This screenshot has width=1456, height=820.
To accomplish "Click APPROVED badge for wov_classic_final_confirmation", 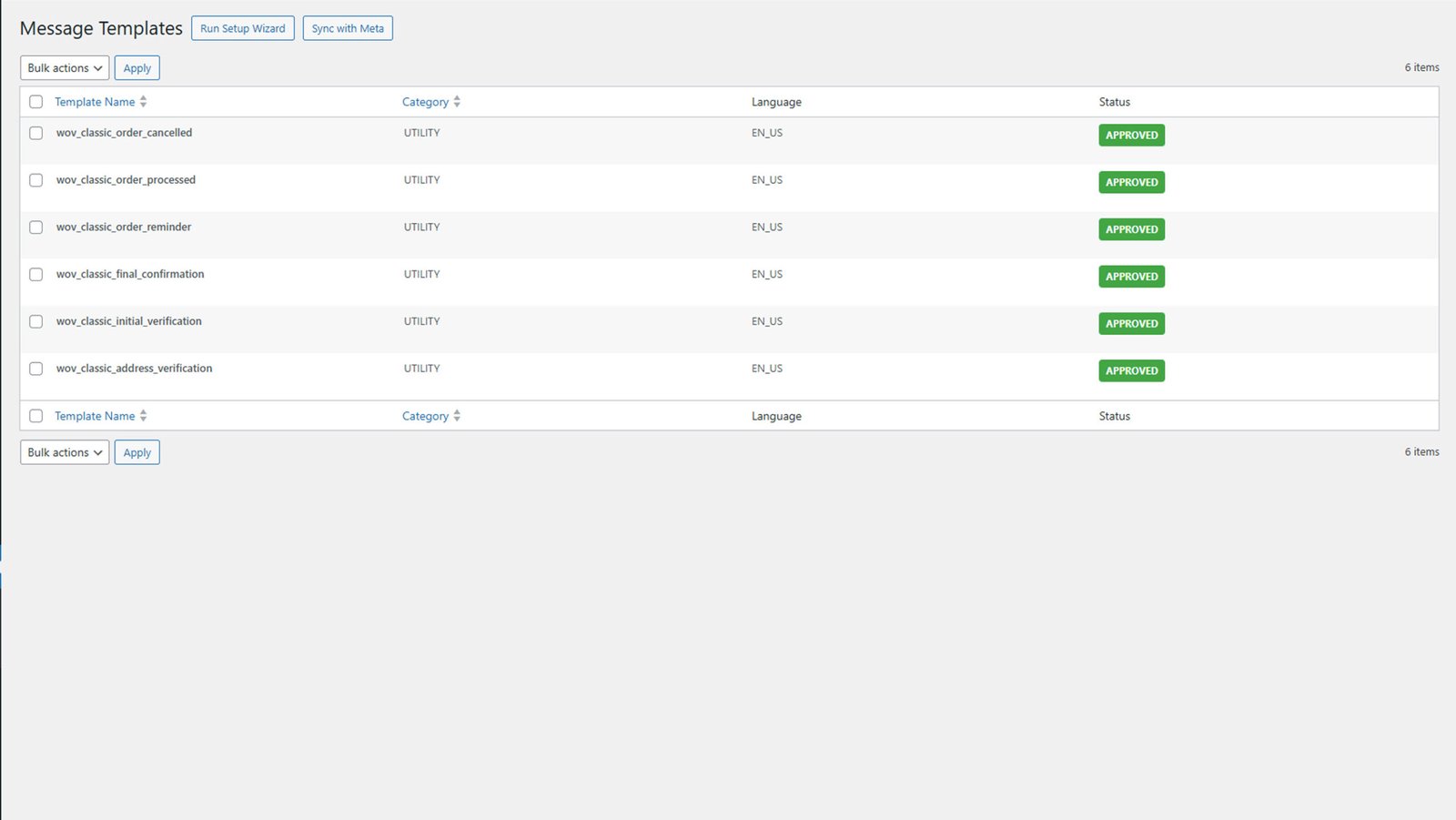I will (x=1131, y=277).
